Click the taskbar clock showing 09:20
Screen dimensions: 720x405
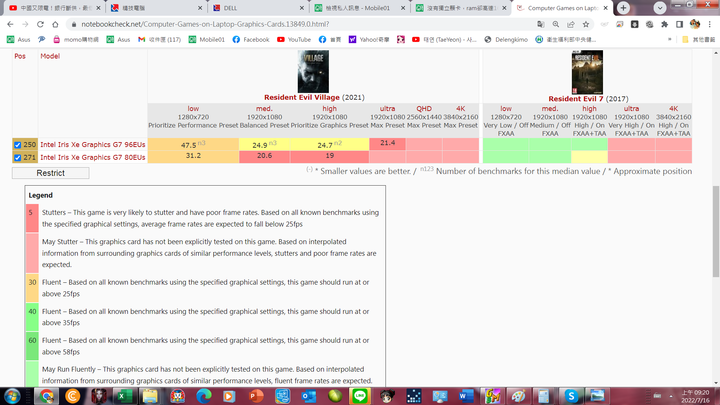[695, 396]
